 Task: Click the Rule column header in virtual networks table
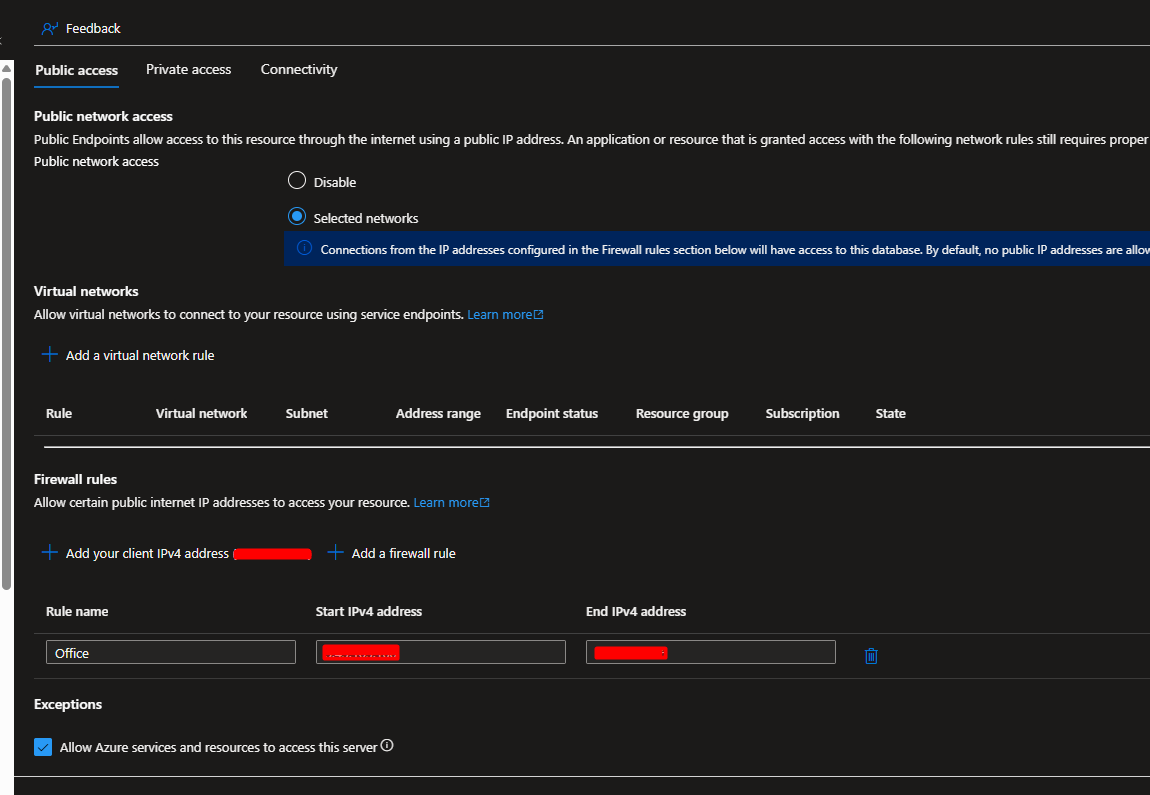59,414
